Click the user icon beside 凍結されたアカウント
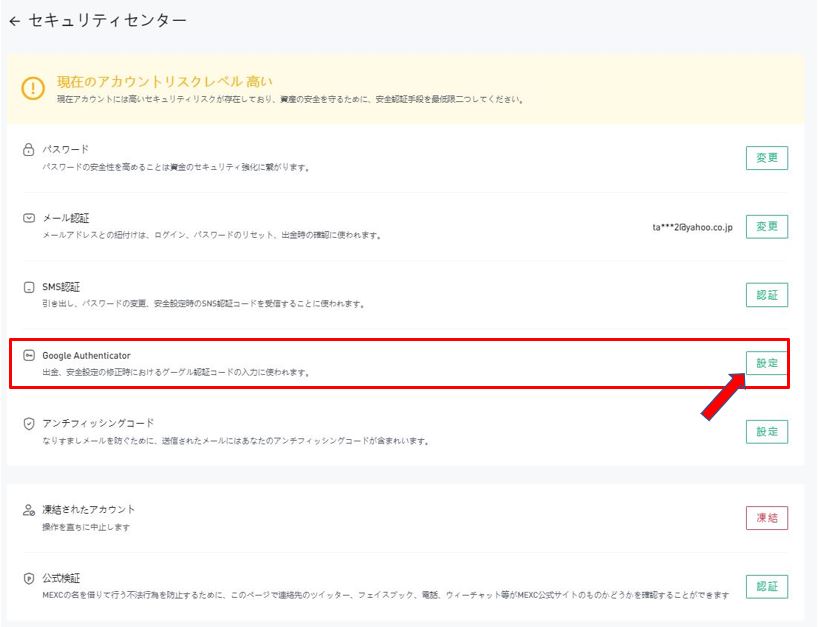This screenshot has width=819, height=627. pos(29,510)
